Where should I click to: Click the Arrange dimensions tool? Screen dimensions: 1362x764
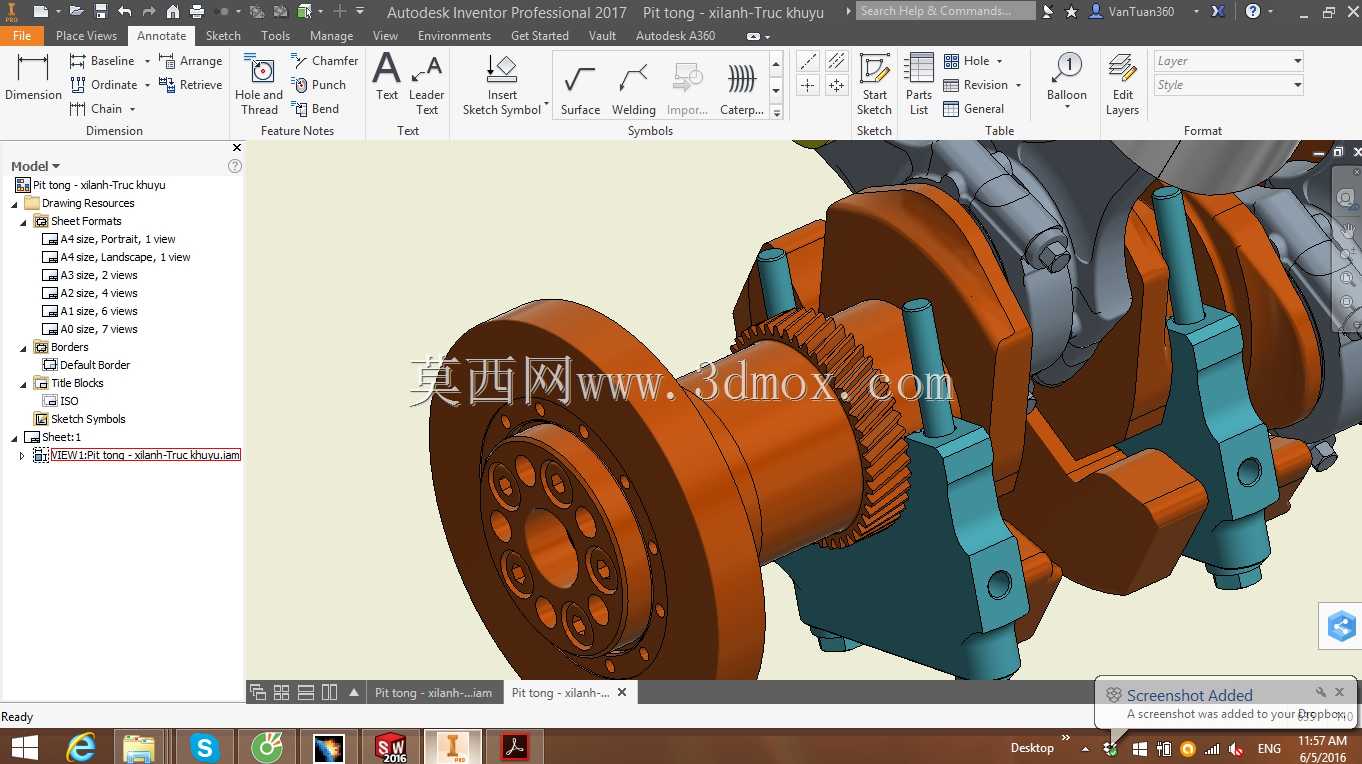tap(190, 61)
